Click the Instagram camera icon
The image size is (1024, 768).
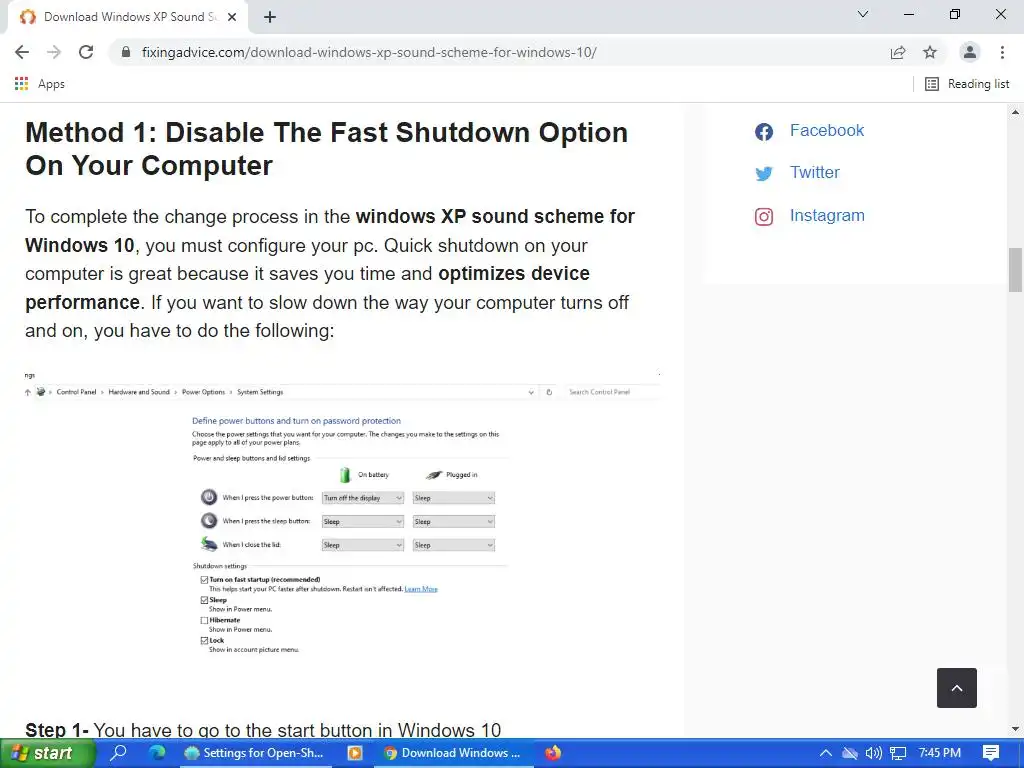pyautogui.click(x=764, y=217)
